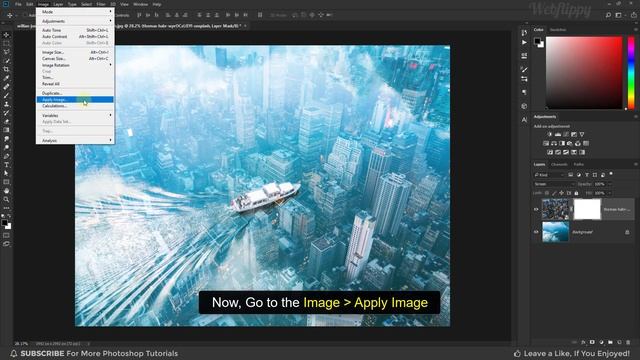Select the Rectangular Marquee tool
This screenshot has width=640, height=360.
6,44
